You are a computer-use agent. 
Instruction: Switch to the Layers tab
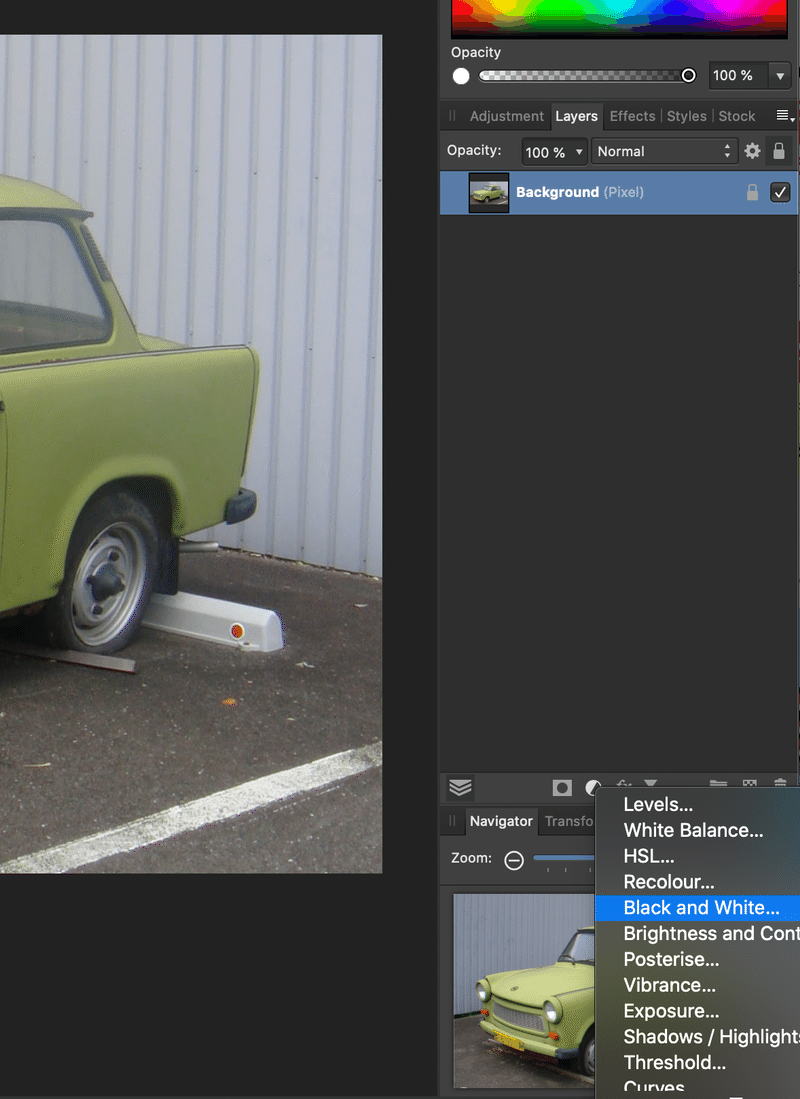click(576, 116)
